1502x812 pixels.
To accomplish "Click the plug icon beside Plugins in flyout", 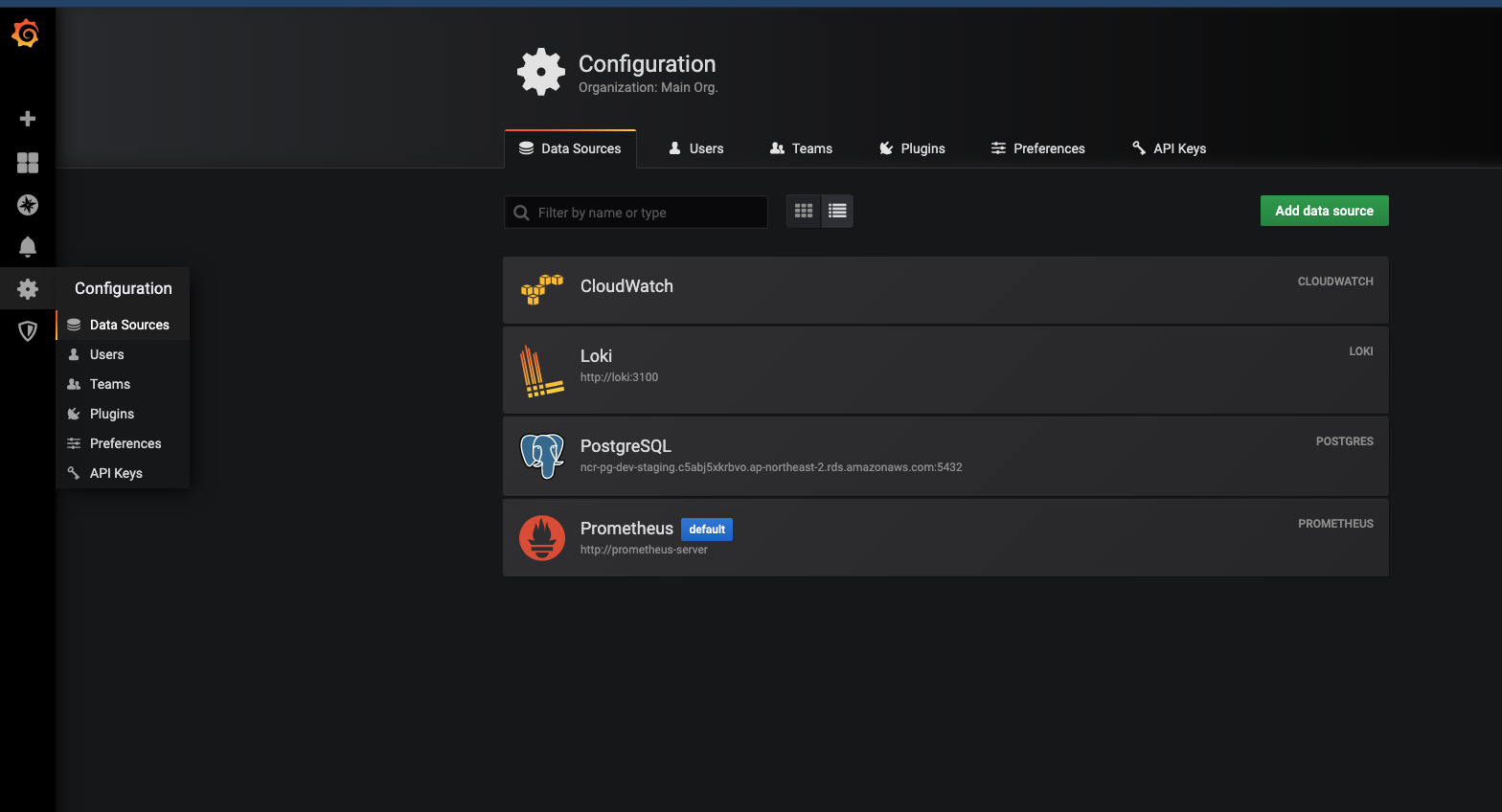I will pyautogui.click(x=74, y=414).
